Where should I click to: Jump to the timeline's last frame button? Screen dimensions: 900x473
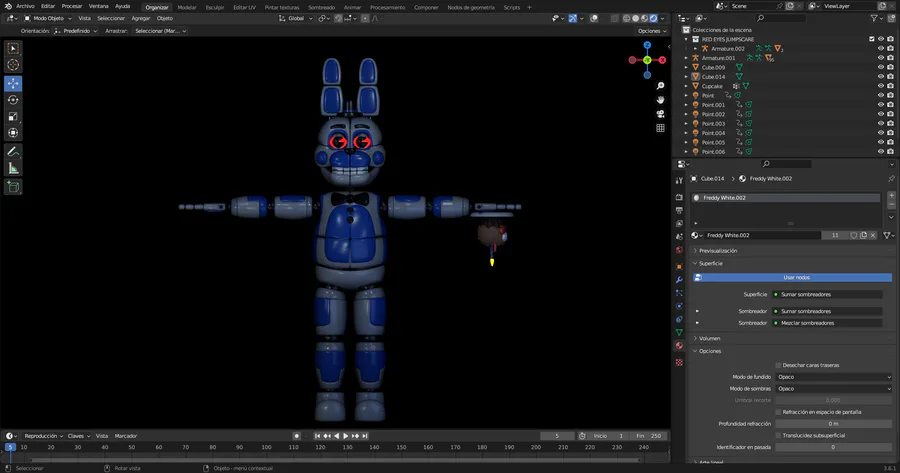[x=365, y=436]
